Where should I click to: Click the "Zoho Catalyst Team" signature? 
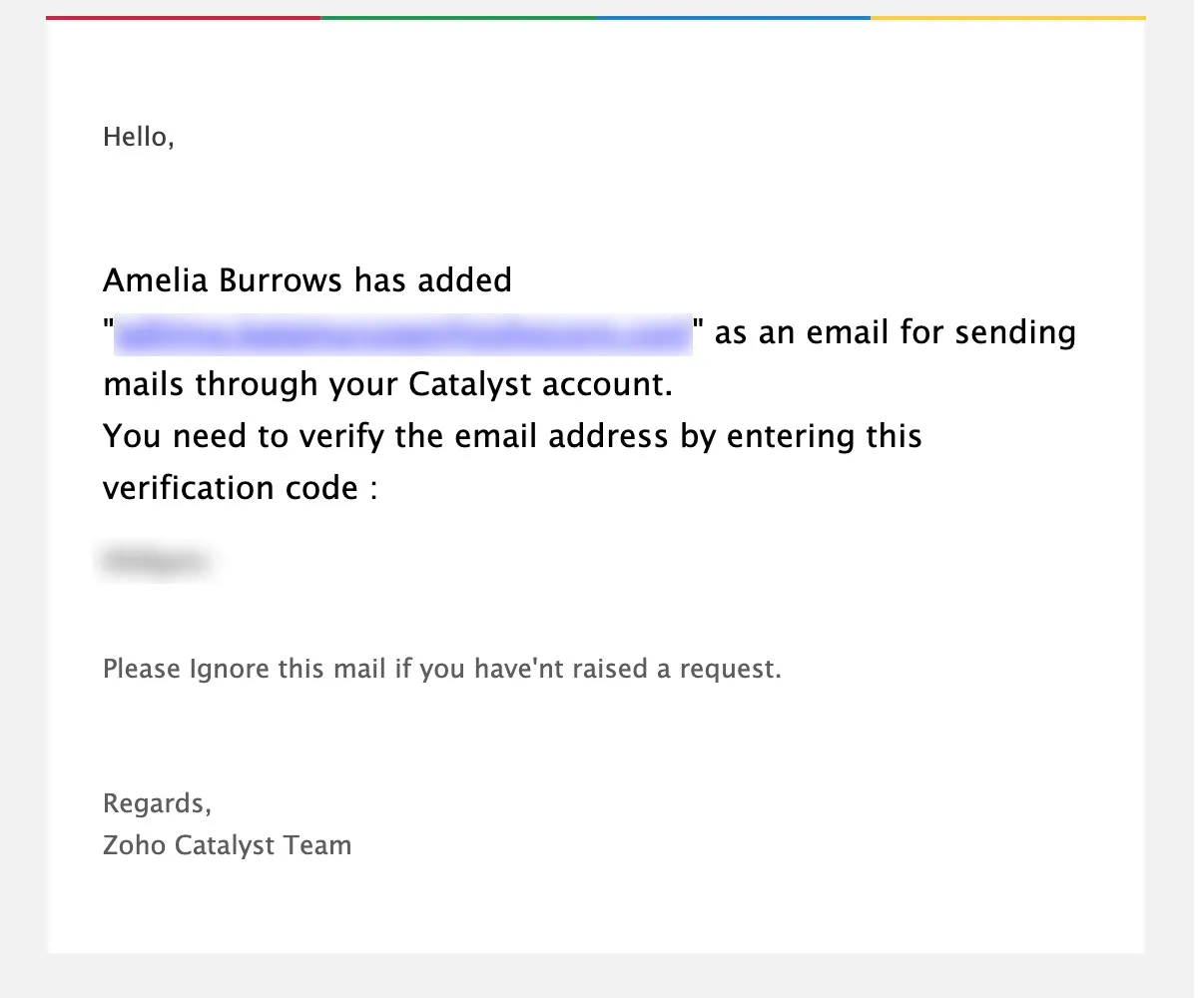[x=227, y=845]
